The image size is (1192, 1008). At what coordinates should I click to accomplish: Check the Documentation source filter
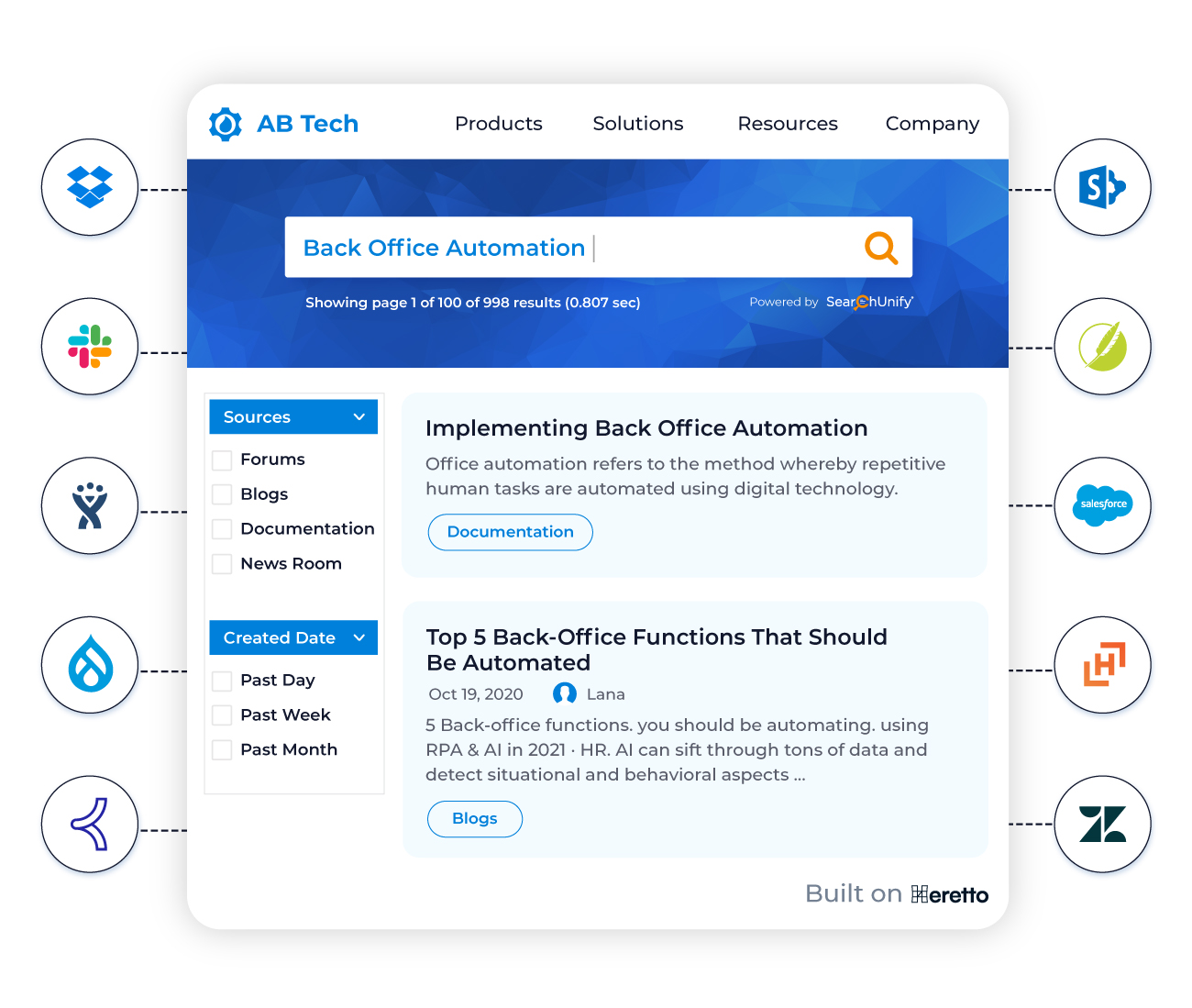point(222,529)
